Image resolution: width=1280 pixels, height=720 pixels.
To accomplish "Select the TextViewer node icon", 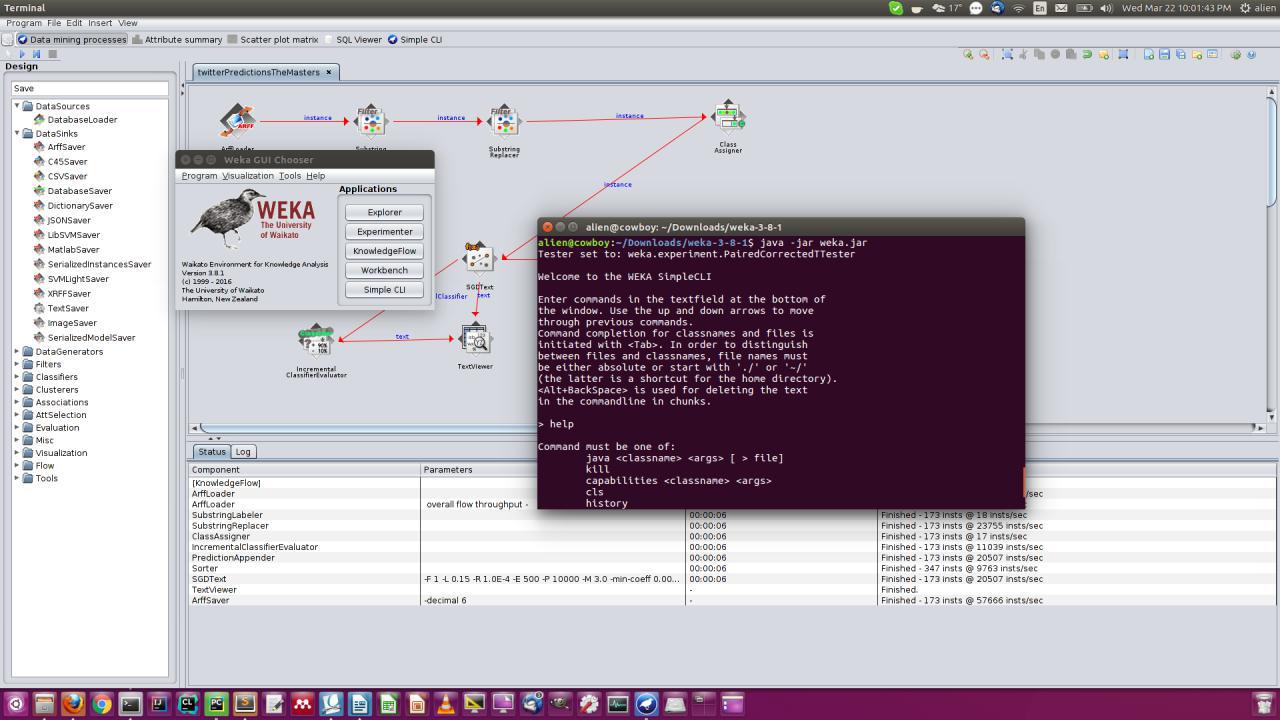I will pos(475,340).
